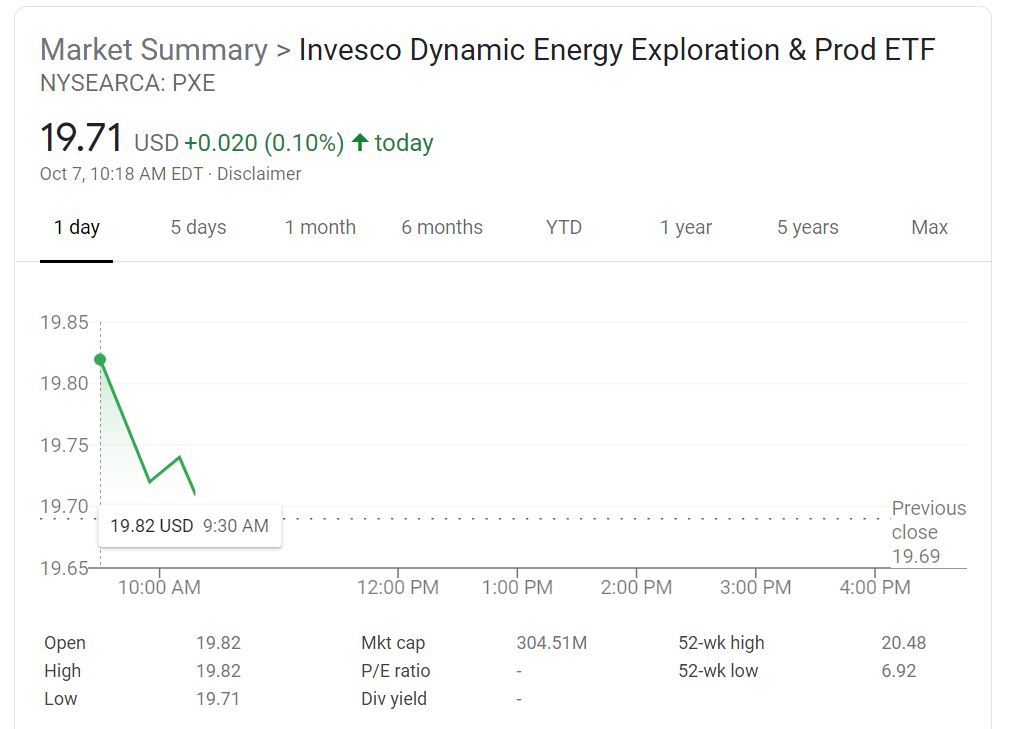Click the Mkt cap label
The height and width of the screenshot is (729, 1009).
(393, 643)
